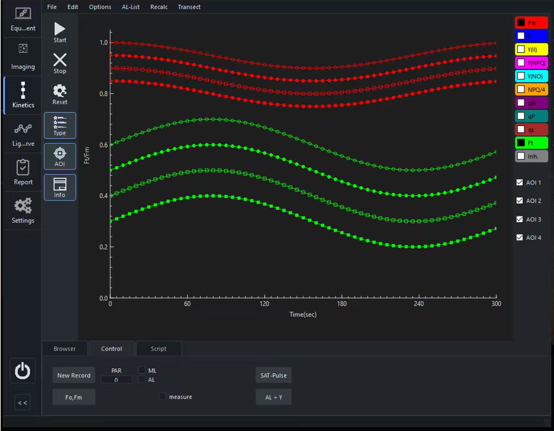Toggle the Fm curve checkbox
The width and height of the screenshot is (554, 431).
coord(521,23)
